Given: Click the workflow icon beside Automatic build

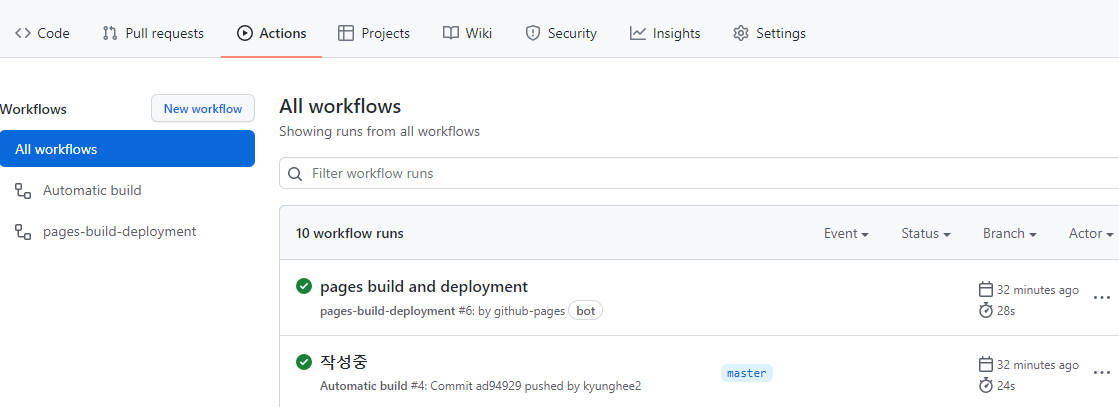Looking at the screenshot, I should click(23, 190).
